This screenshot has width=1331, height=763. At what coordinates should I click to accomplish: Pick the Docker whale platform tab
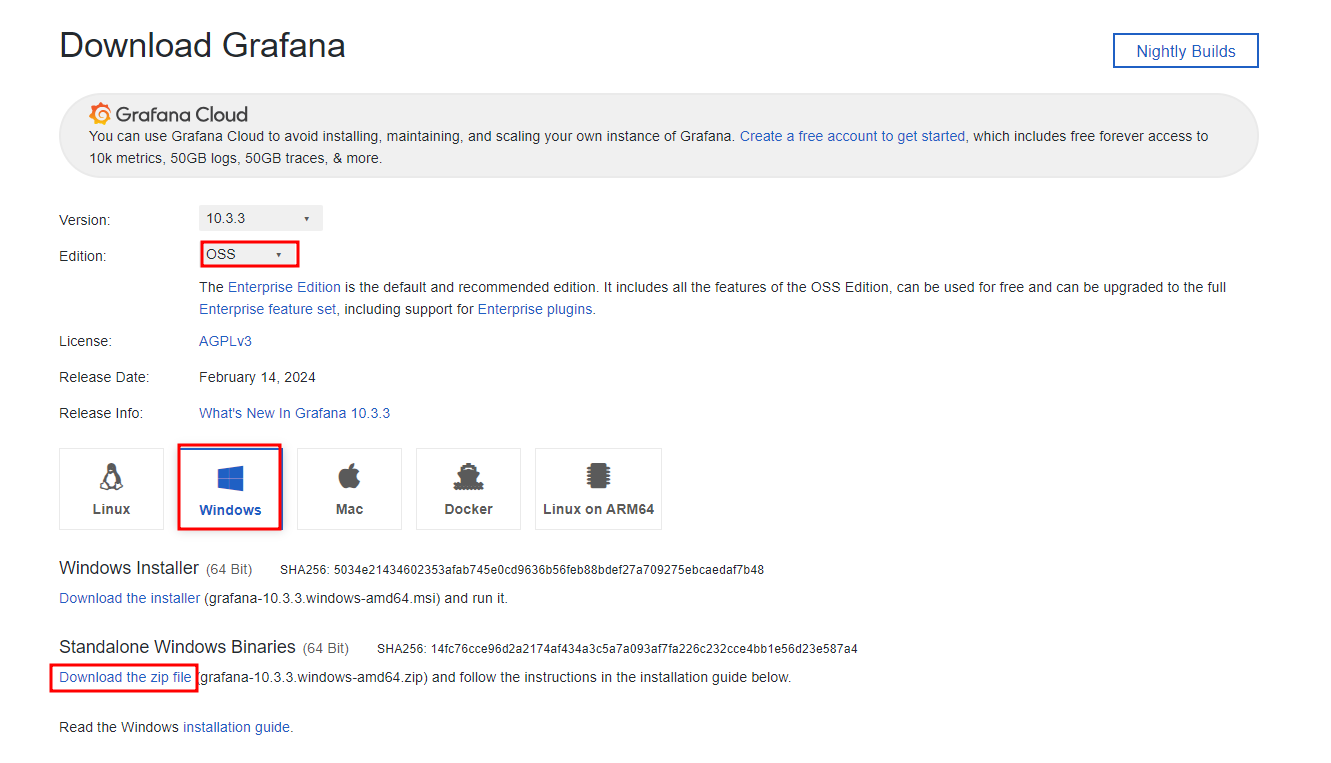coord(468,488)
